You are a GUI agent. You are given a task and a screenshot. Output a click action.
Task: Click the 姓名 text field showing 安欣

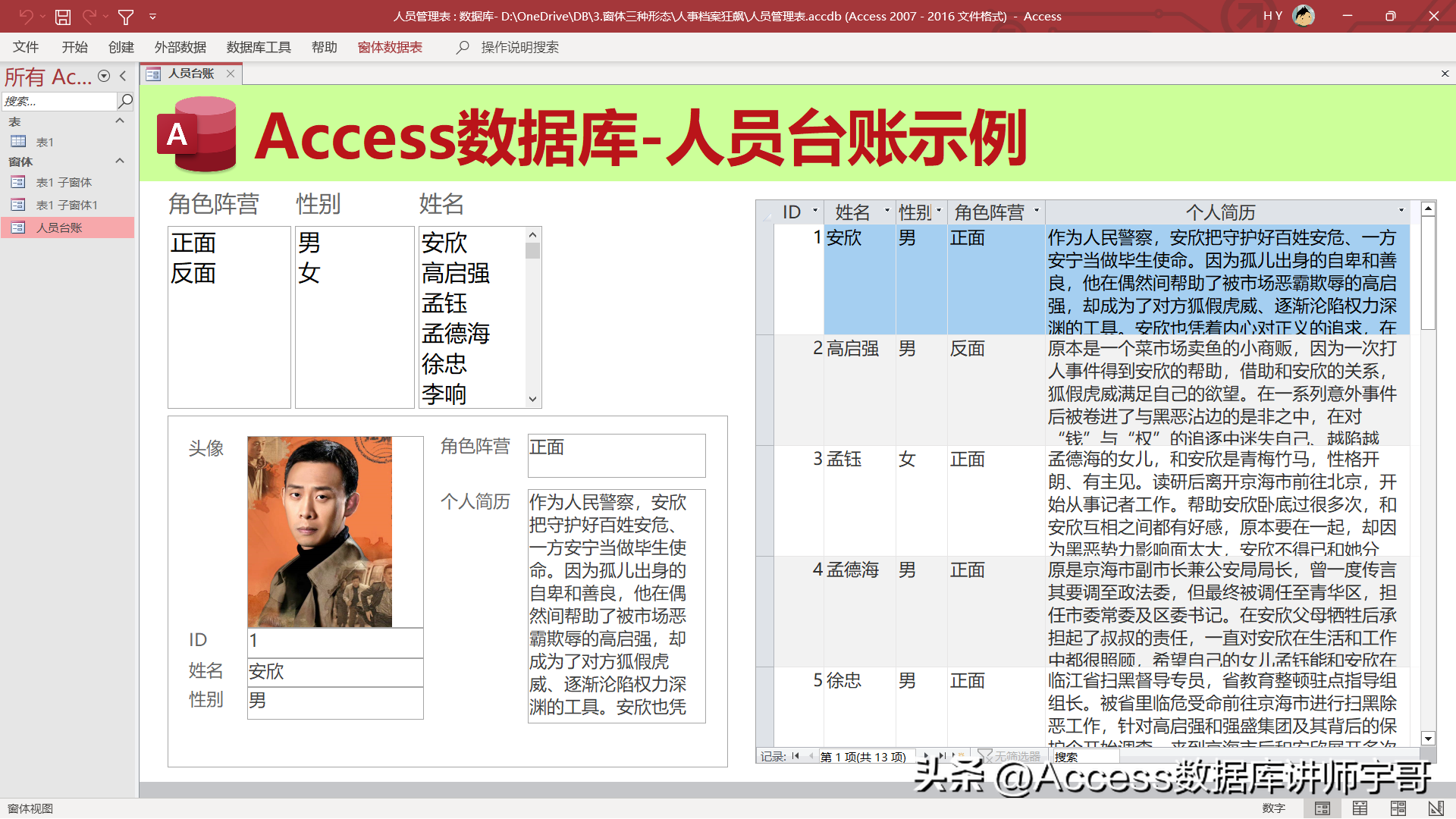click(335, 672)
